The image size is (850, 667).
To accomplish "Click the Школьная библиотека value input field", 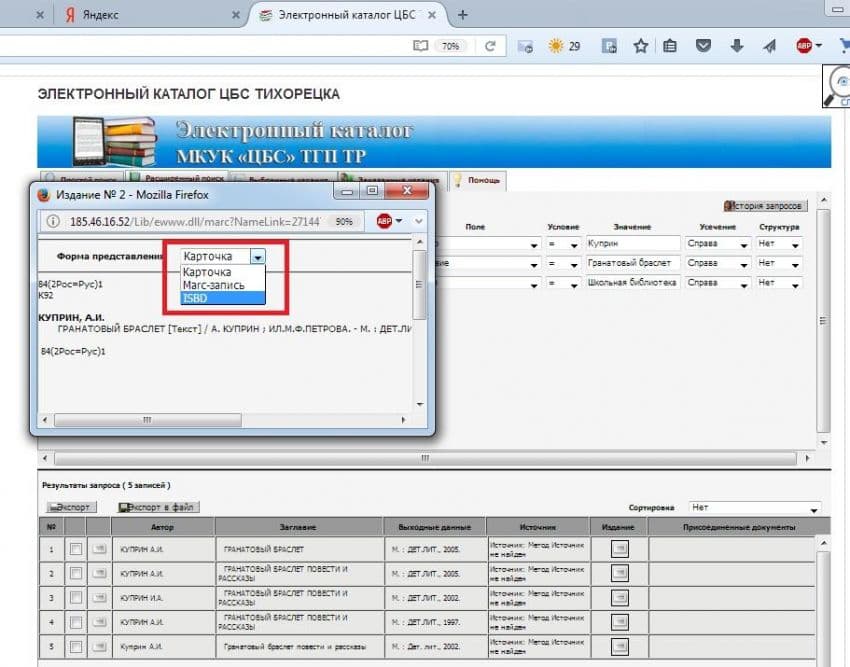I will click(633, 283).
